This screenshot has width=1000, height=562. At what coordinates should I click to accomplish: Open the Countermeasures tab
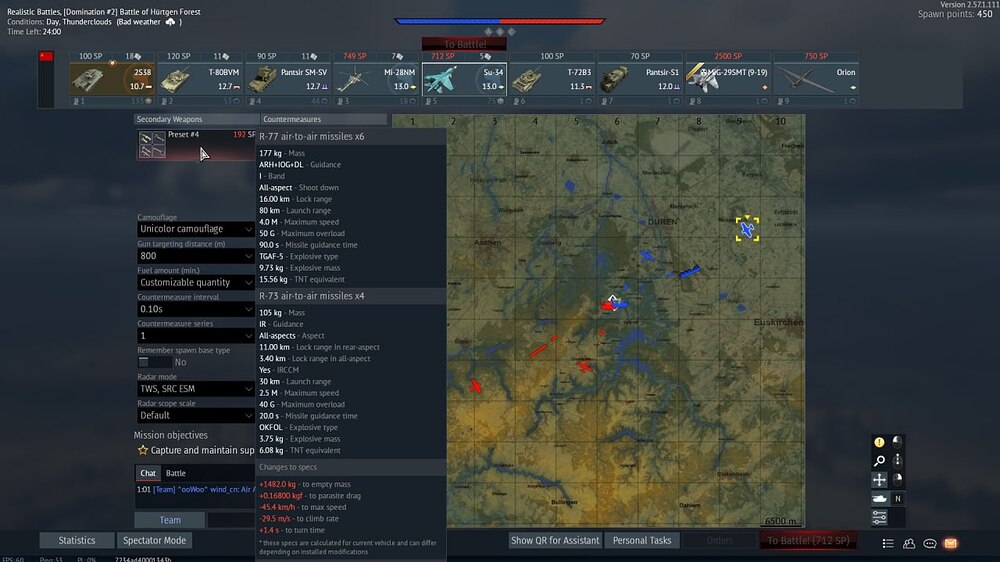point(323,119)
